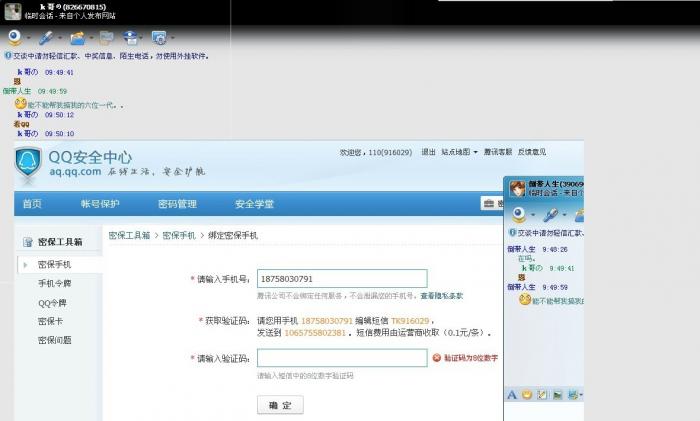Image resolution: width=700 pixels, height=421 pixels.
Task: Click the k哥 contact avatar in the title bar
Action: pos(13,12)
